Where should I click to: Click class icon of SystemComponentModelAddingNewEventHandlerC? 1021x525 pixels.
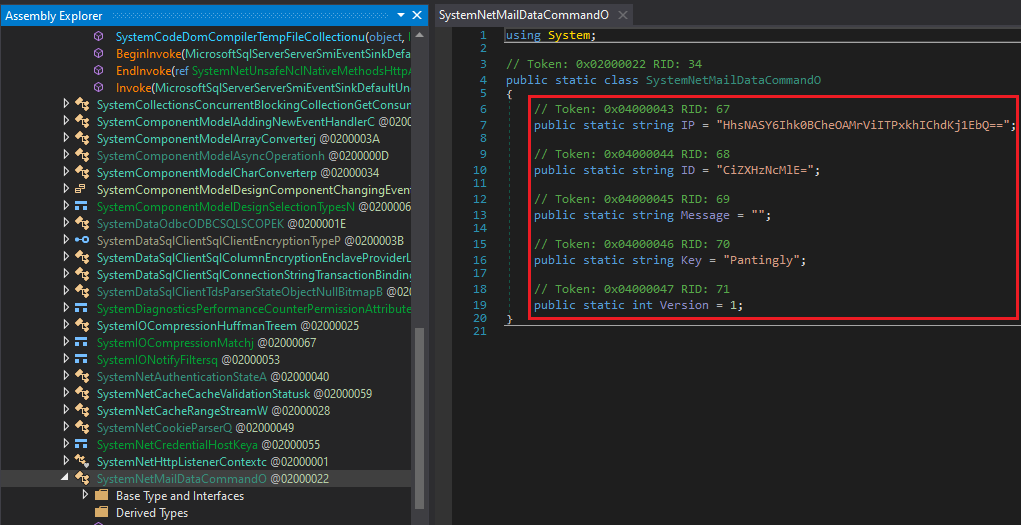point(82,121)
